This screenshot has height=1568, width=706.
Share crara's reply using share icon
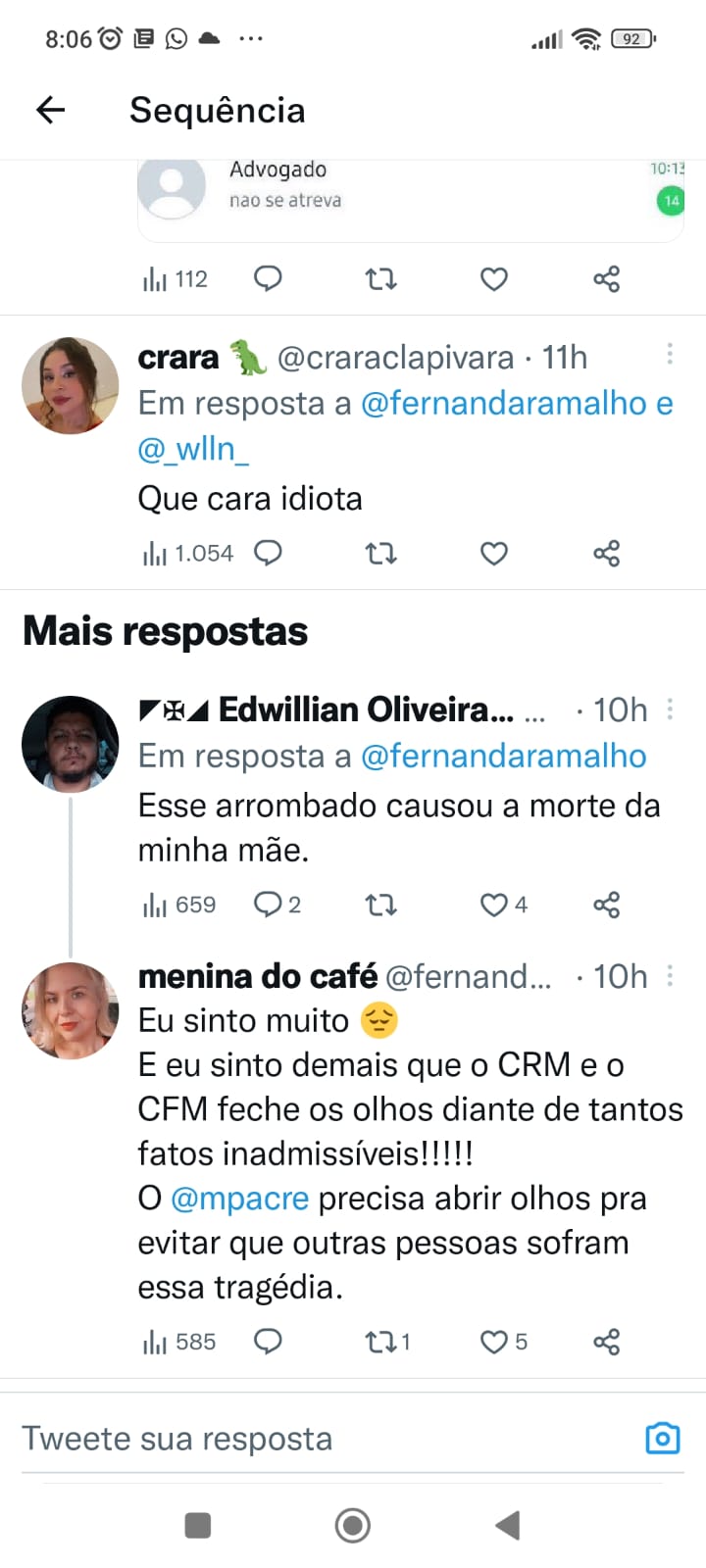click(x=606, y=554)
